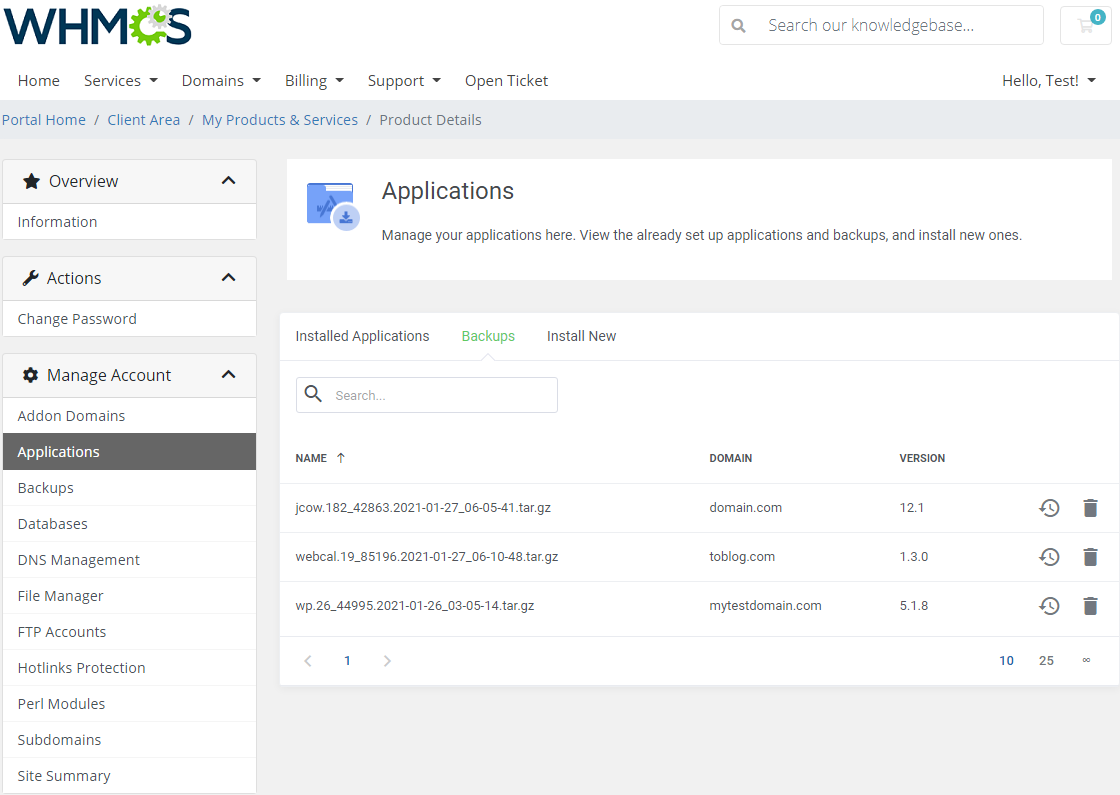
Task: Restore the jcow backup with the history icon
Action: tap(1049, 508)
